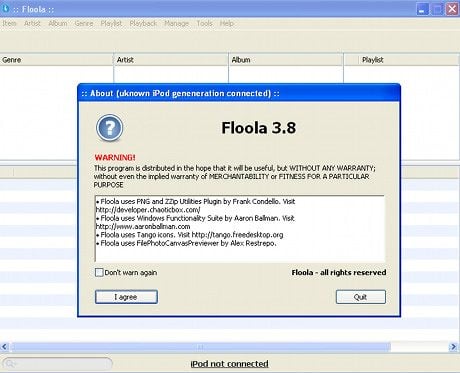This screenshot has height=373, width=460.
Task: Open the Help menu
Action: point(227,23)
